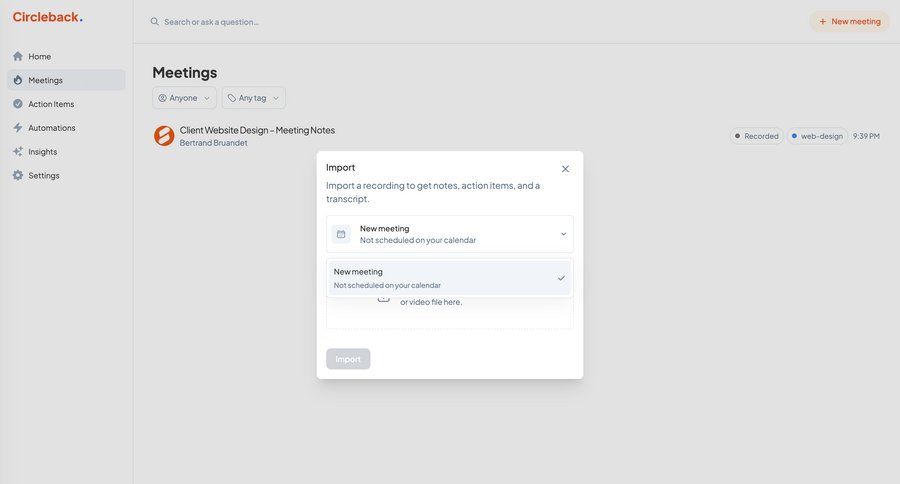Click the search magnifier icon
Image resolution: width=900 pixels, height=484 pixels.
coord(155,22)
